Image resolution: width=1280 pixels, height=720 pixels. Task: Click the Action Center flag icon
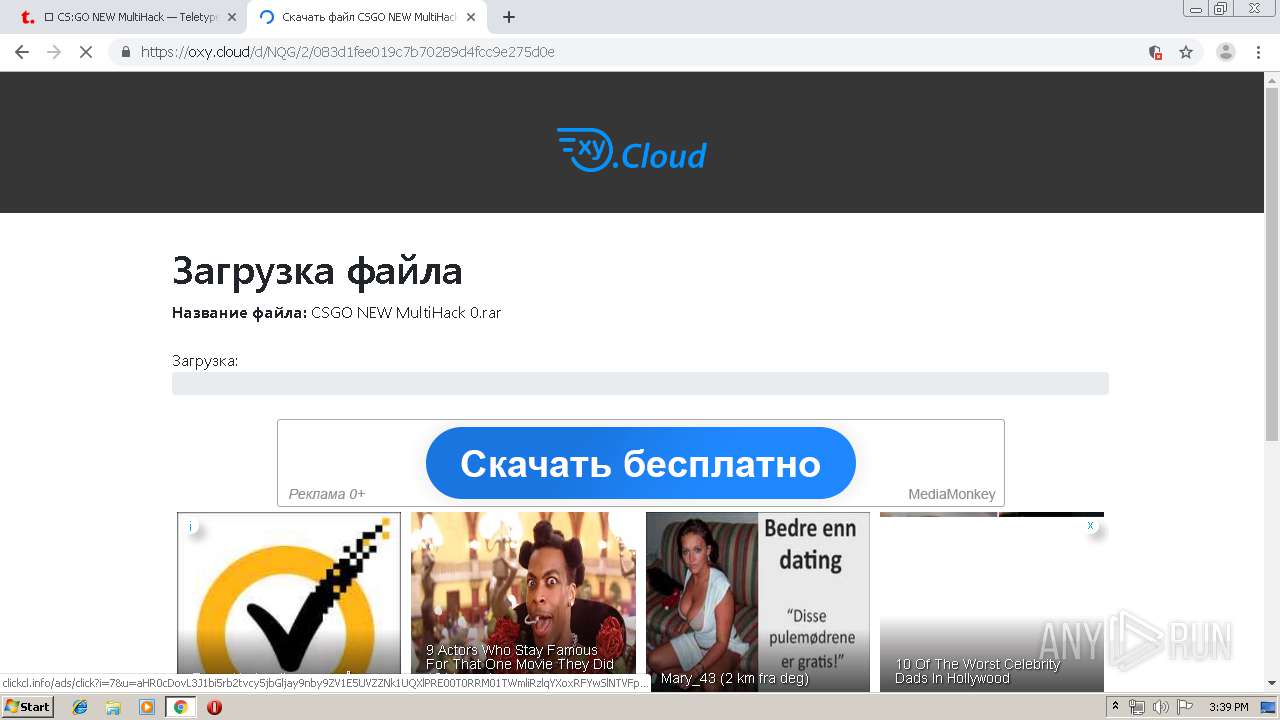click(x=1183, y=707)
